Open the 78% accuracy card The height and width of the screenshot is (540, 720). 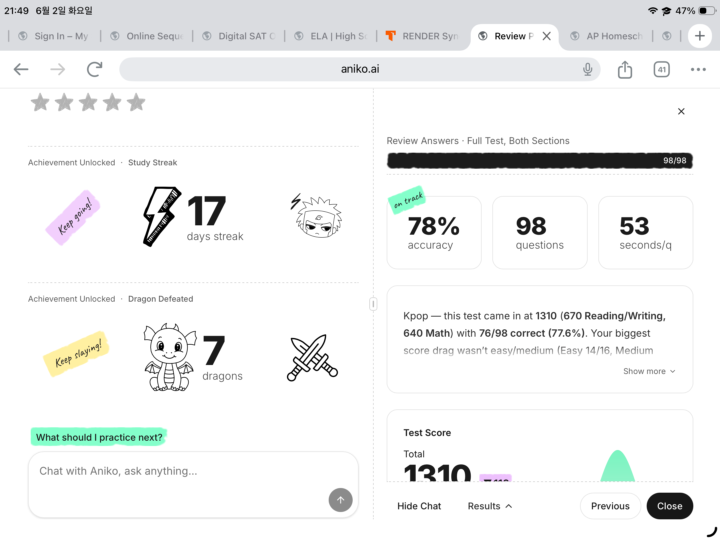coord(434,232)
